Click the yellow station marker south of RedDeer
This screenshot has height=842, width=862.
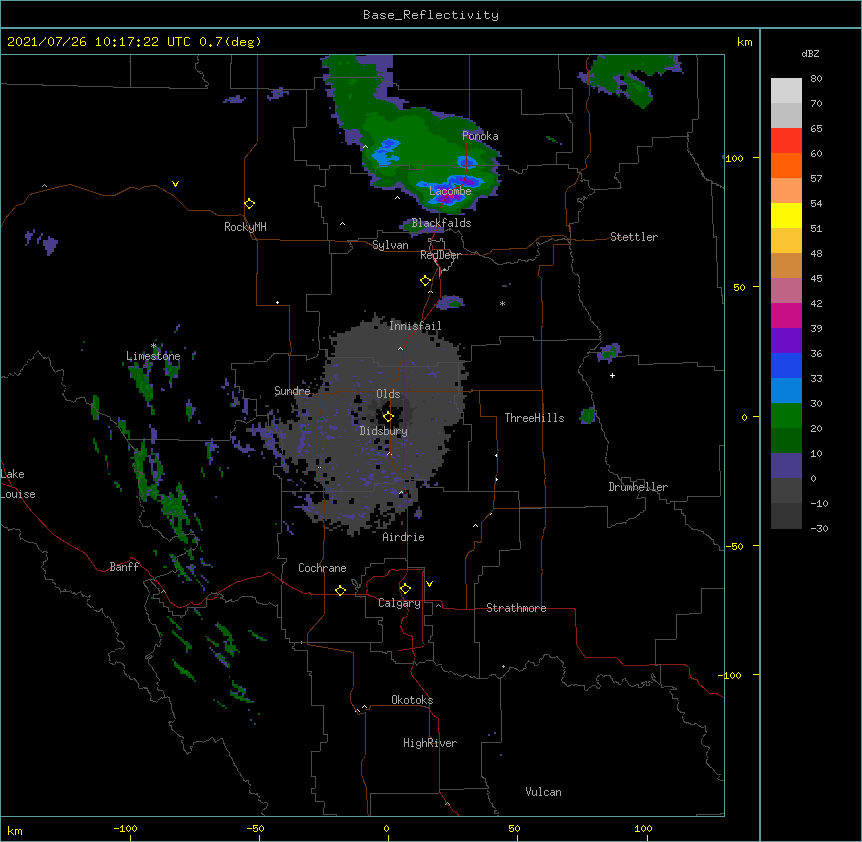click(x=426, y=281)
